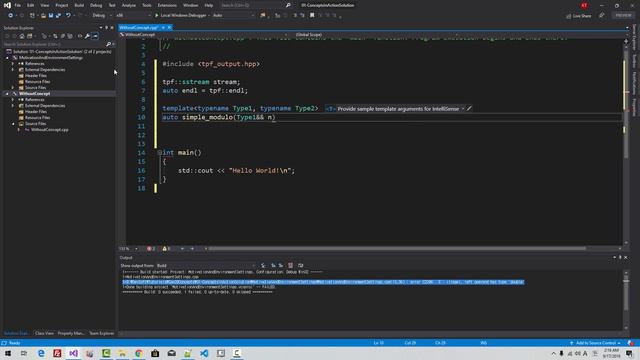Click the yellow warning count indicator
This screenshot has height=360, width=640.
tap(166, 249)
